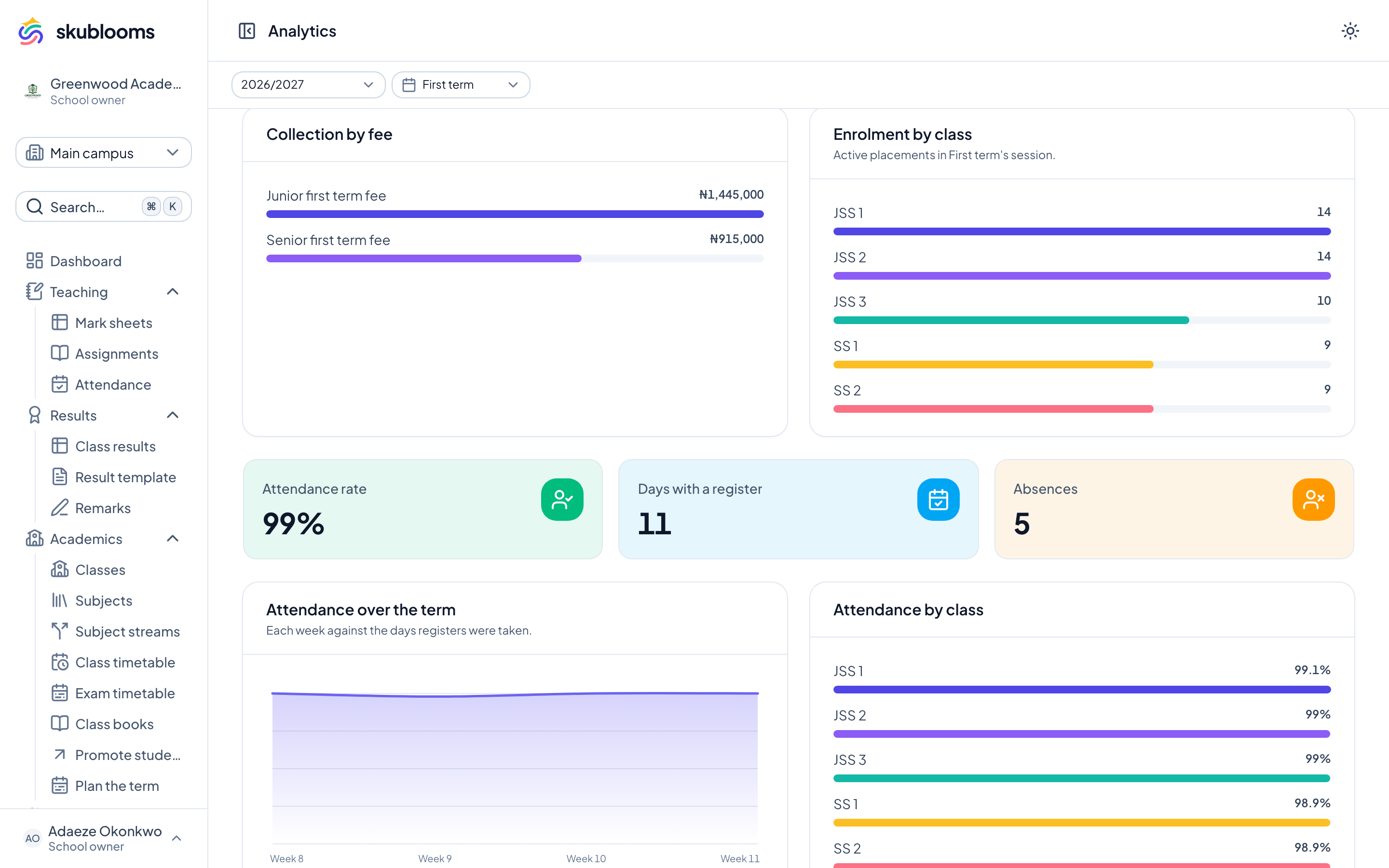Click the Class results table icon
1389x868 pixels.
[60, 446]
